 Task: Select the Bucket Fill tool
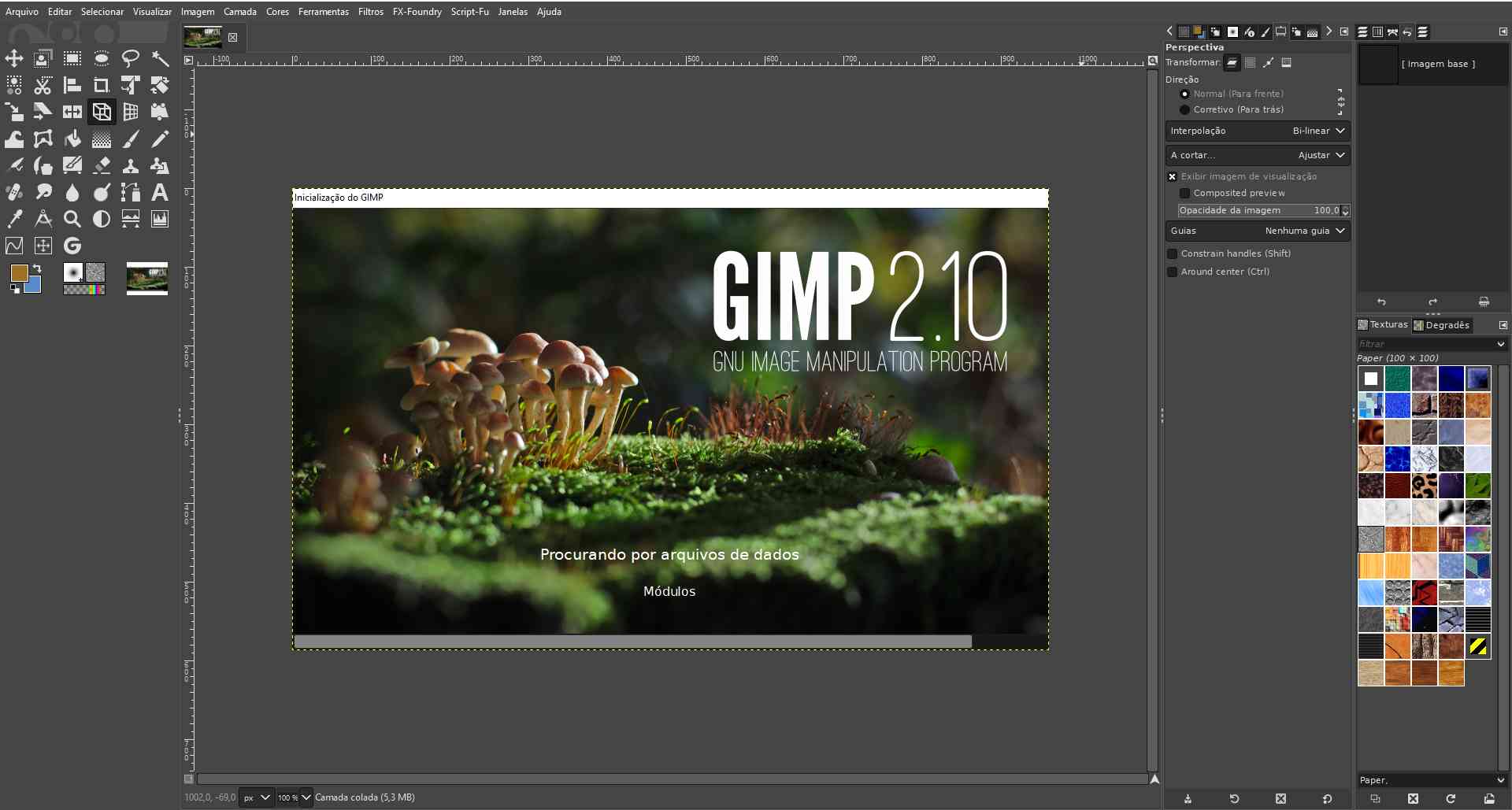72,139
